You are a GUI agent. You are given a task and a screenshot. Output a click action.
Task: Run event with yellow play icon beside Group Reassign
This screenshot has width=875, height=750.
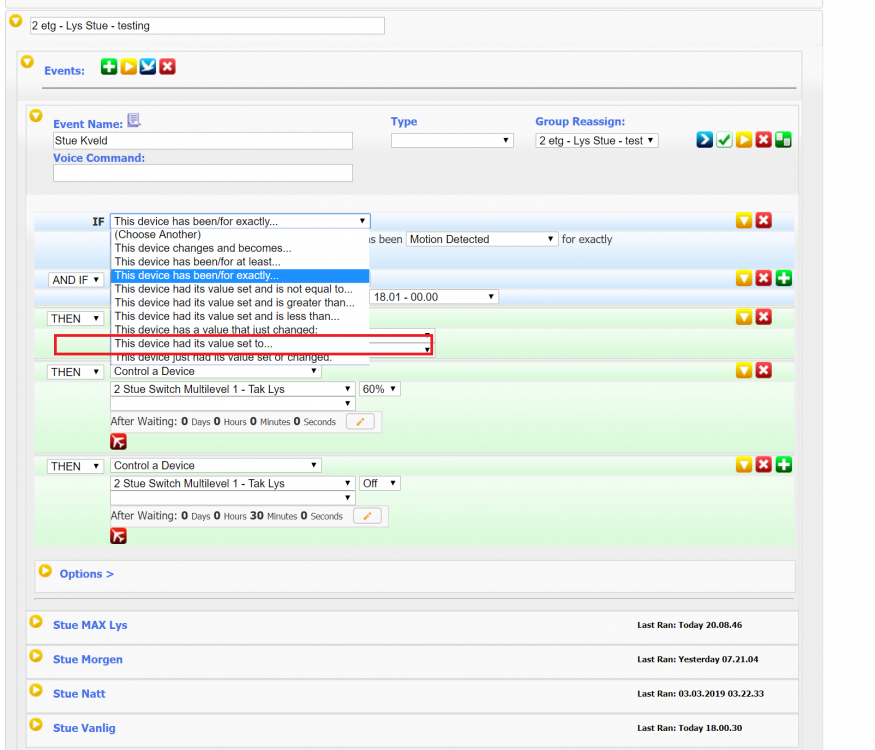744,140
